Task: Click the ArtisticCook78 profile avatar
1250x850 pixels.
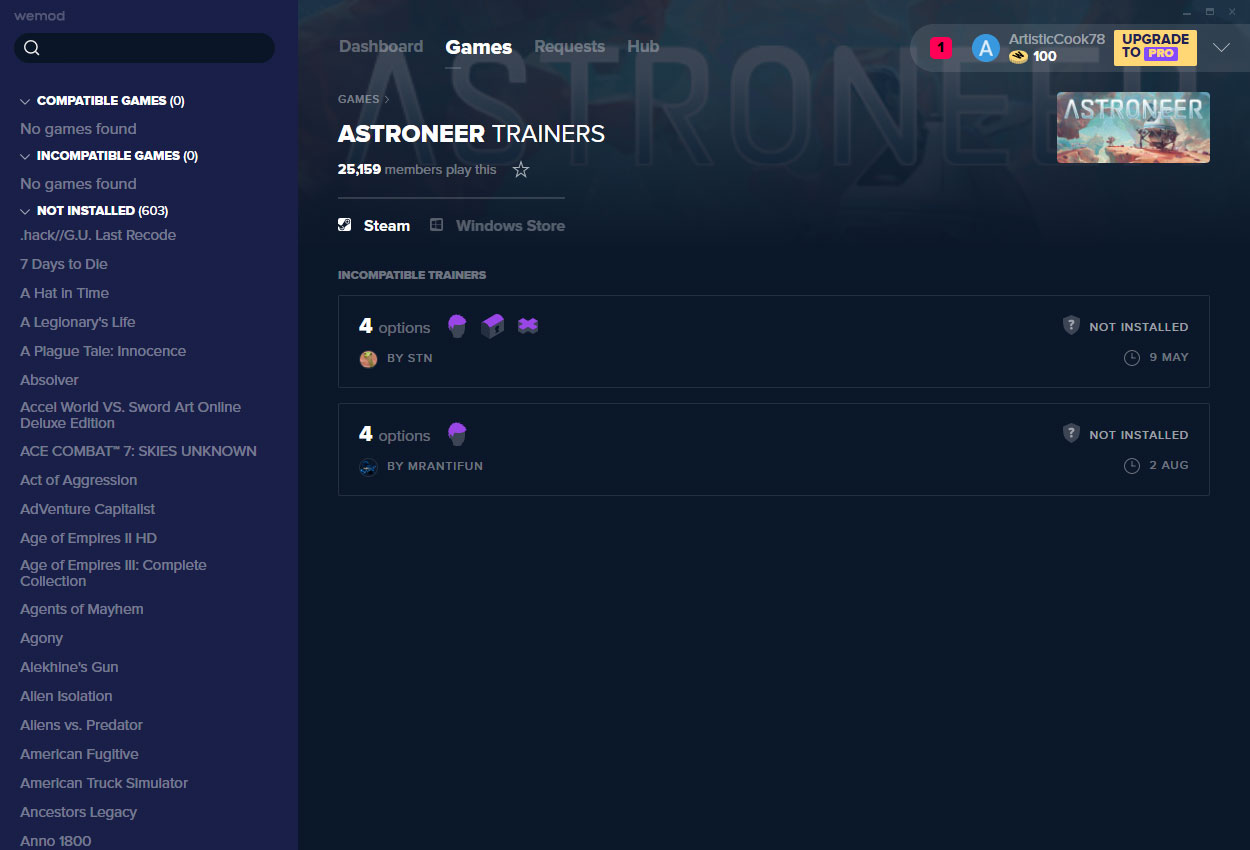Action: click(986, 48)
